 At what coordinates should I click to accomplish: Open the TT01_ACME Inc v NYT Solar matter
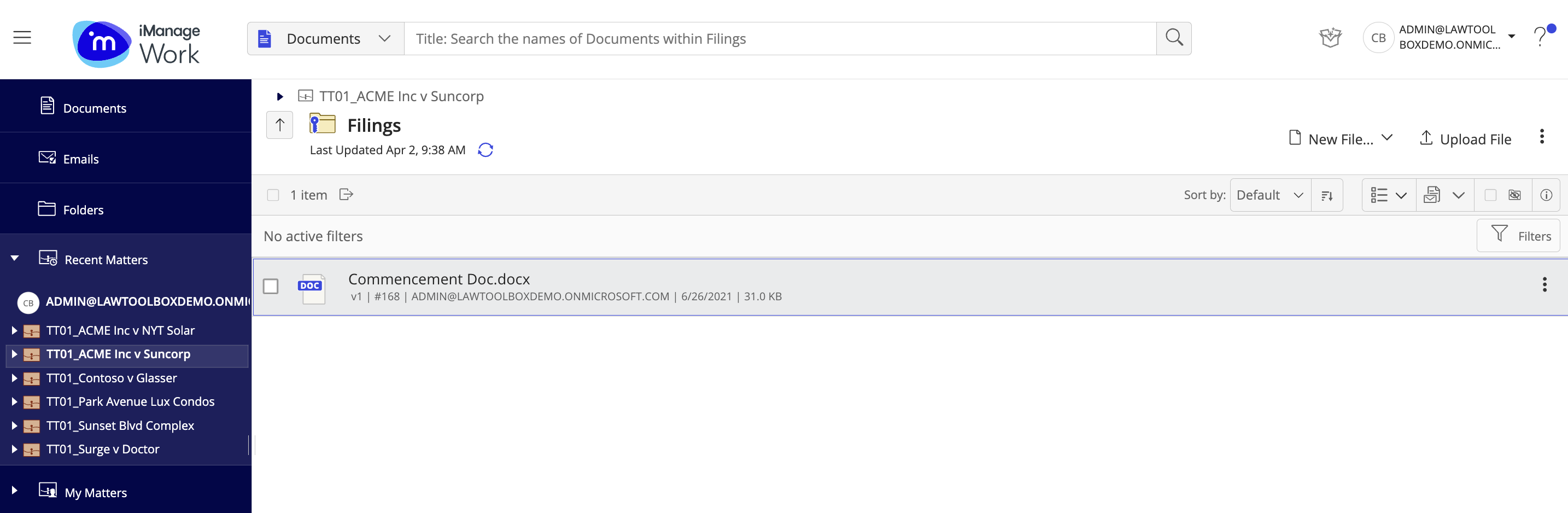[120, 330]
